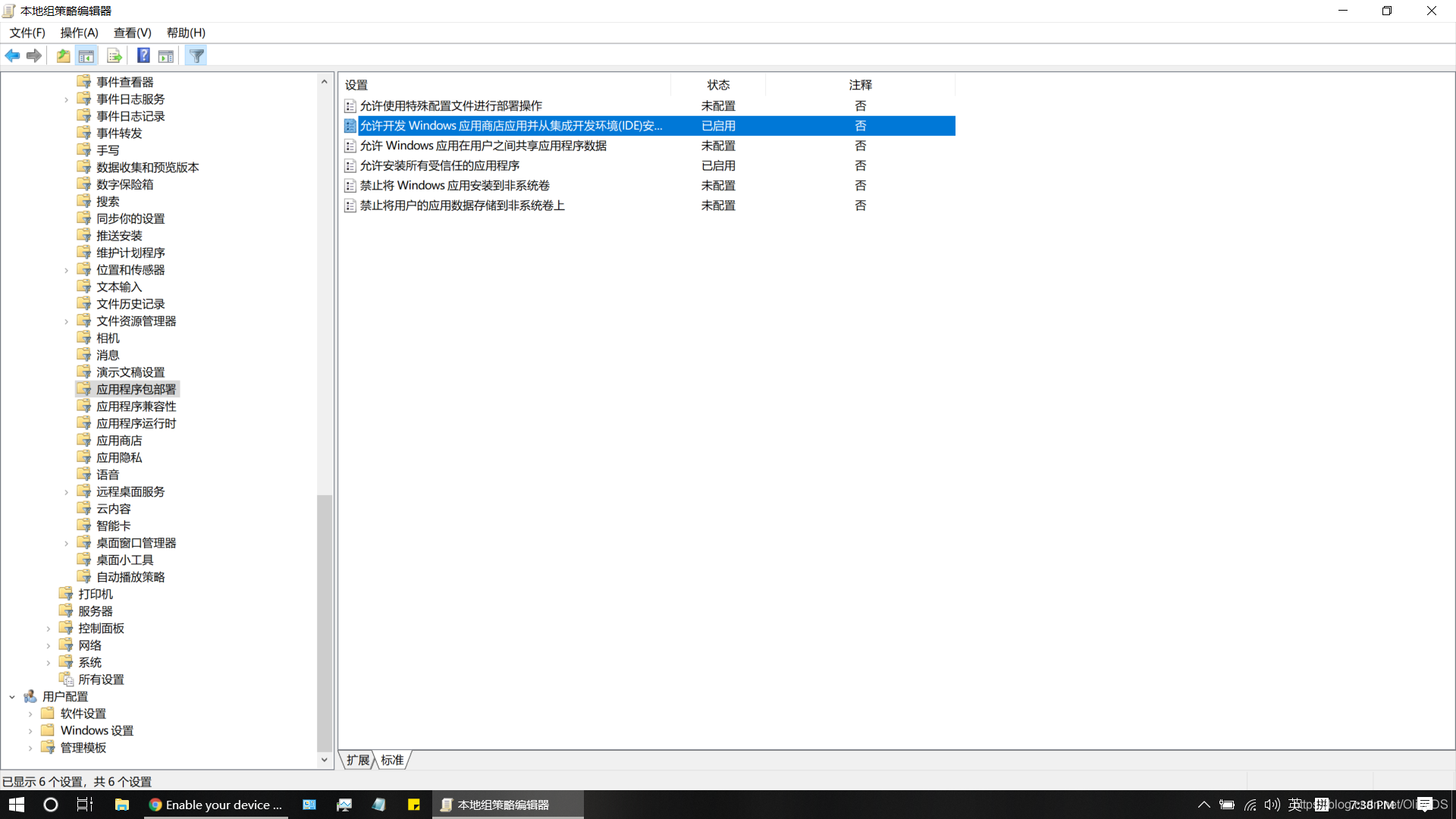Click the Cortana circle taskbar icon

(51, 805)
